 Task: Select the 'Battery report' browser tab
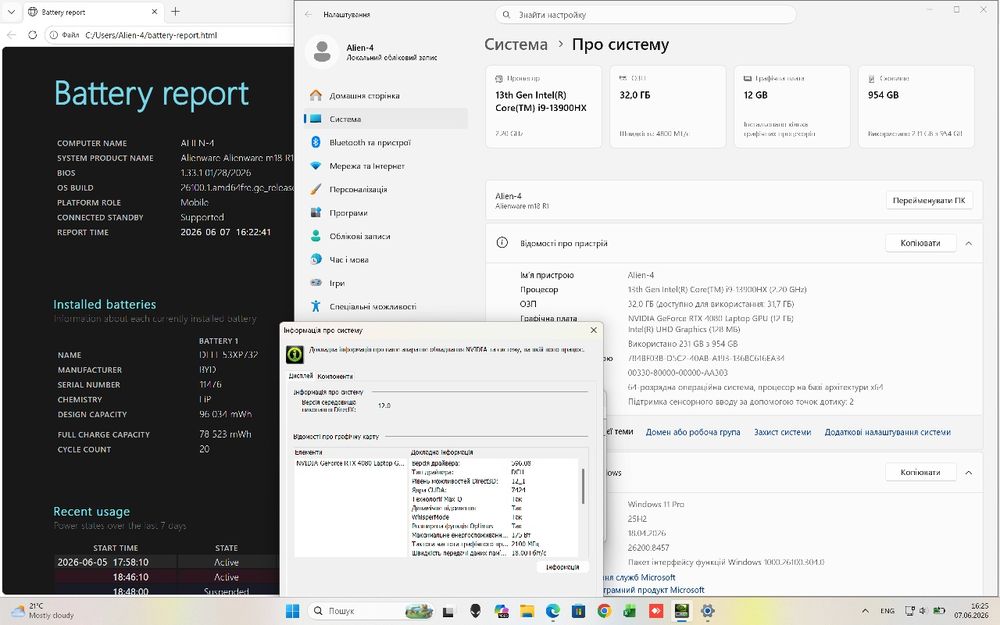93,11
